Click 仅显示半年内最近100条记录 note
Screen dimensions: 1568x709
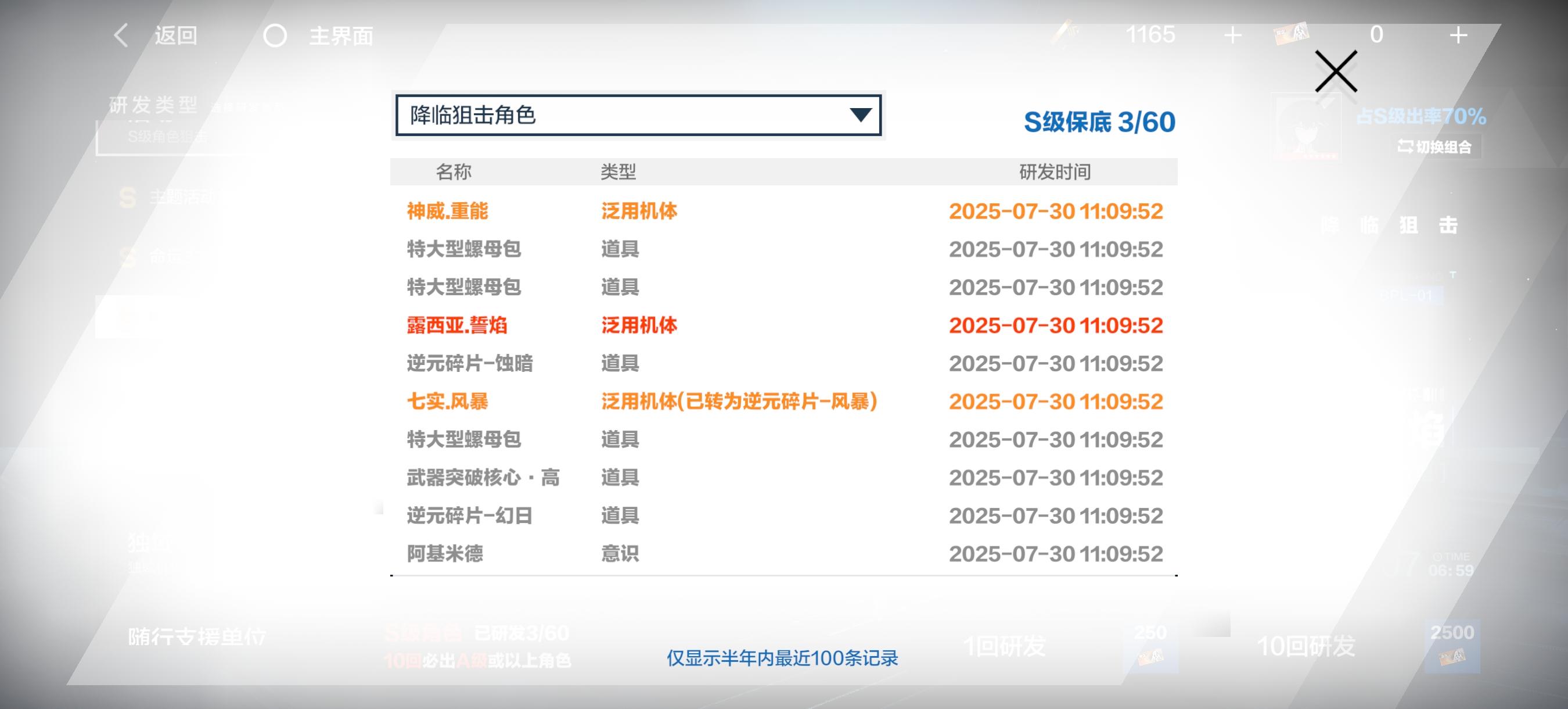[782, 658]
